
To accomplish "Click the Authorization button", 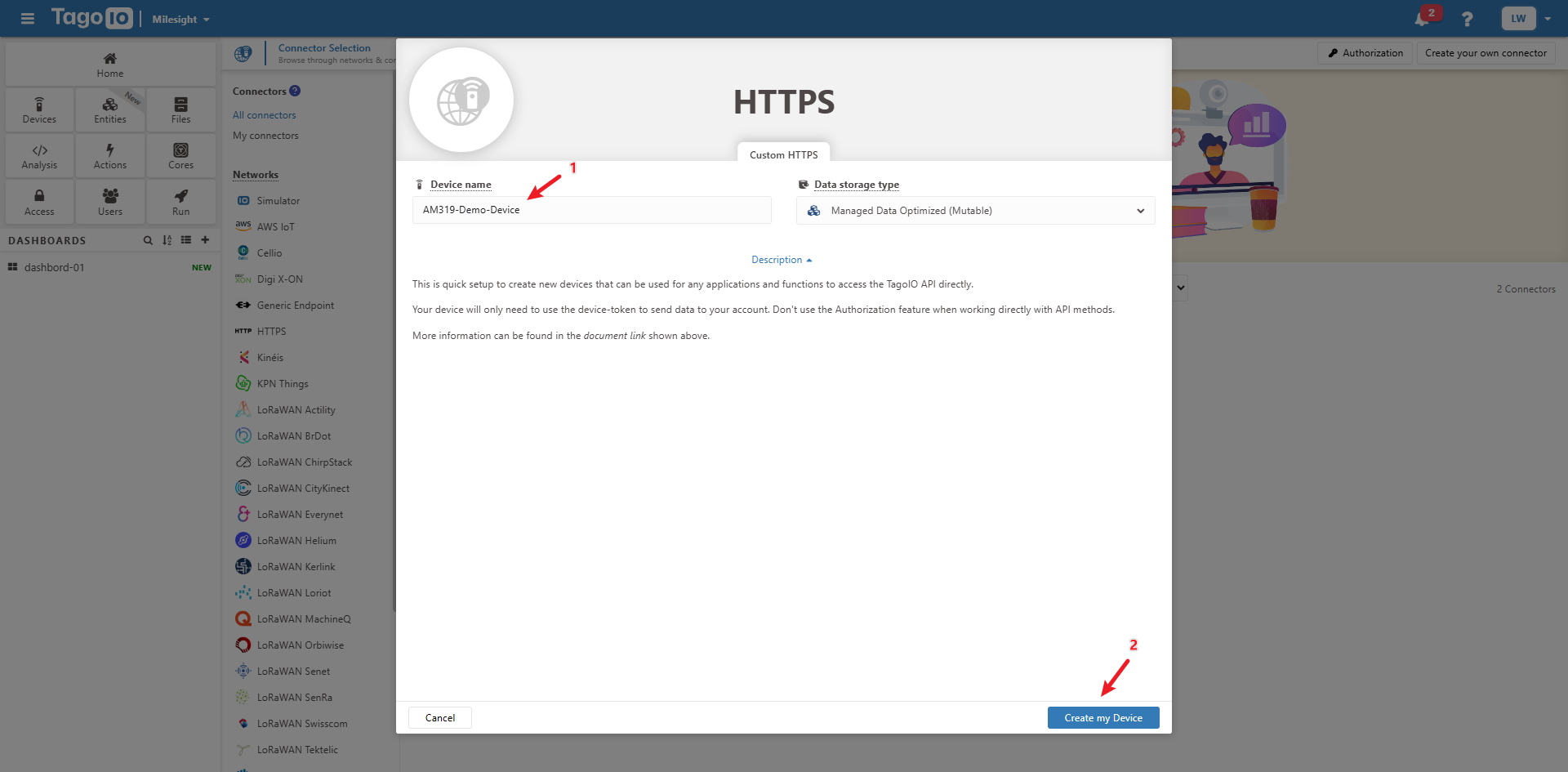I will (1365, 53).
